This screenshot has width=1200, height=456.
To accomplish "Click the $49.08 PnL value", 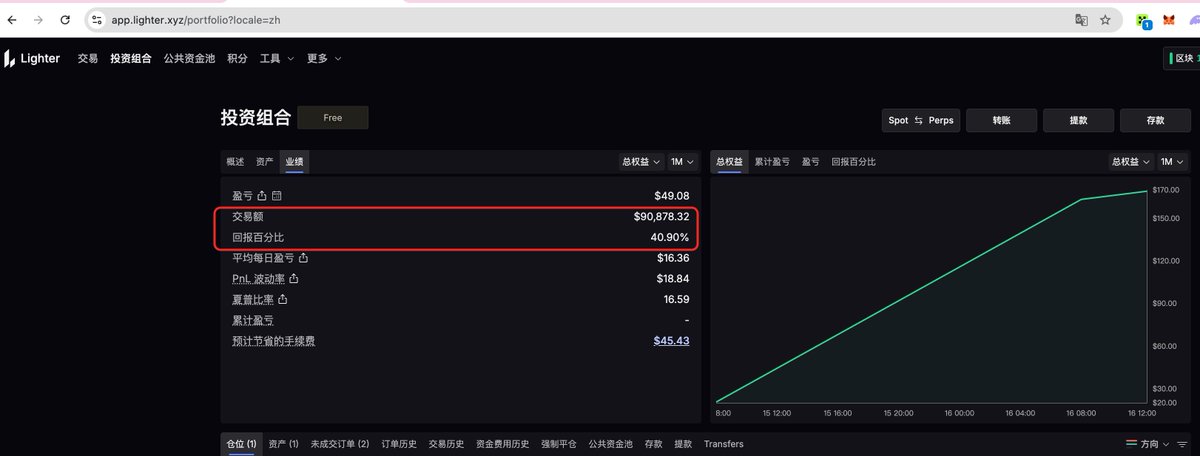I will click(672, 196).
